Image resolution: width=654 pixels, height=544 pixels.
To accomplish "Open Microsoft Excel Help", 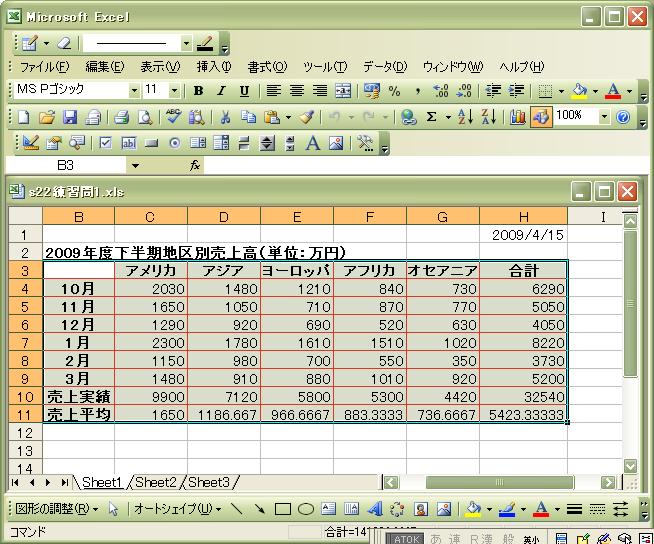I will [x=623, y=117].
